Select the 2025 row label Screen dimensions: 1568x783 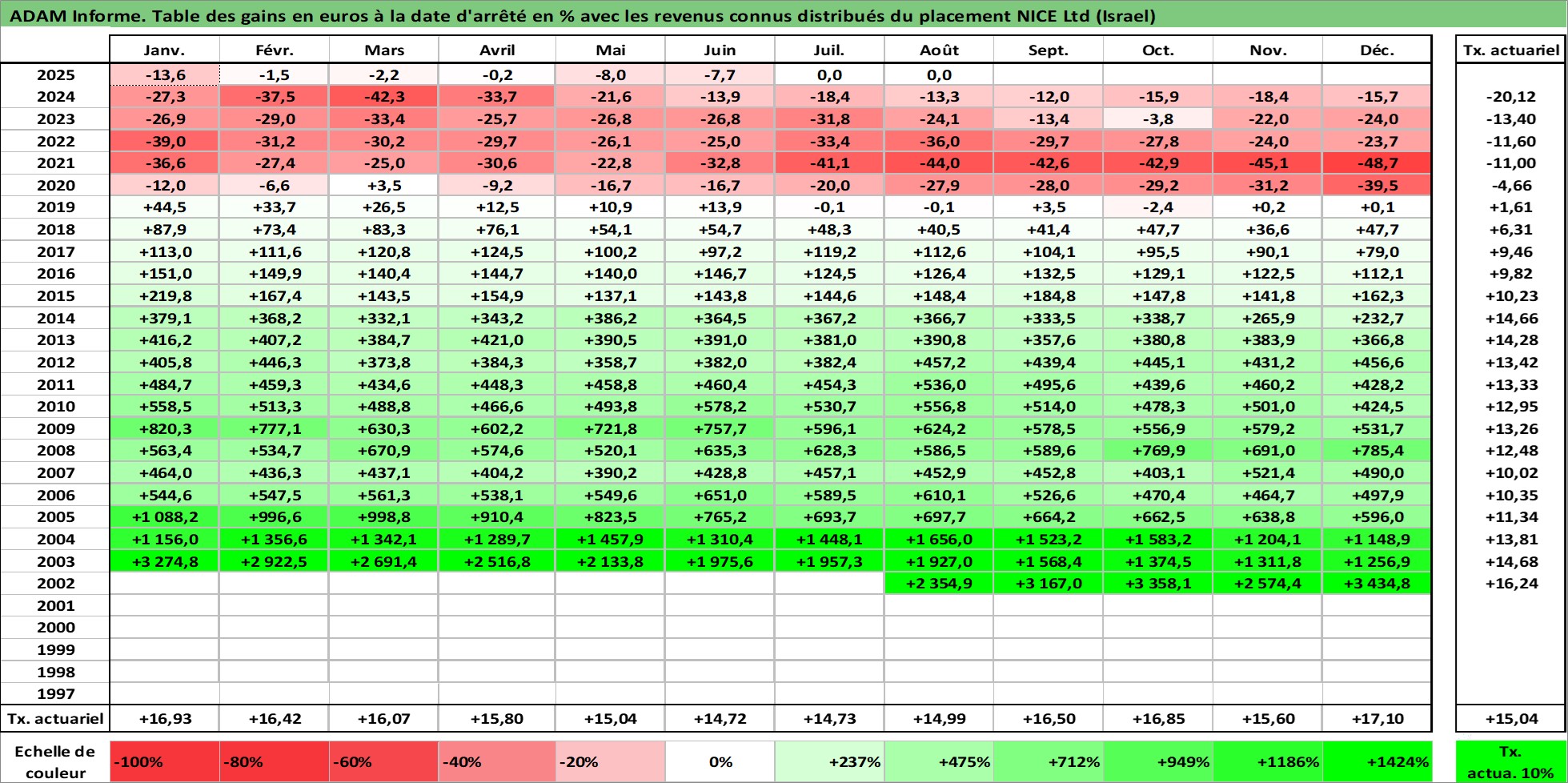click(x=55, y=74)
